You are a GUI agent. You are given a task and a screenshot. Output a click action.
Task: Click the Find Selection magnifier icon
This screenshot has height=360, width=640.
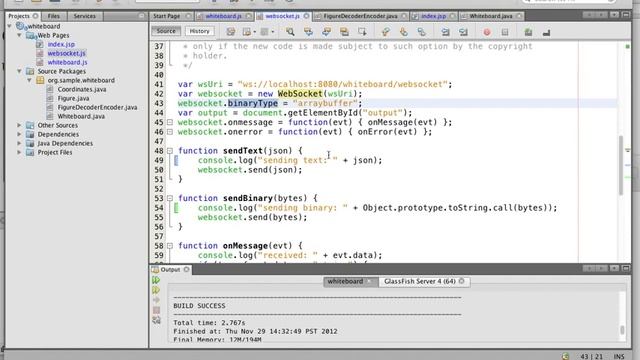pos(290,32)
